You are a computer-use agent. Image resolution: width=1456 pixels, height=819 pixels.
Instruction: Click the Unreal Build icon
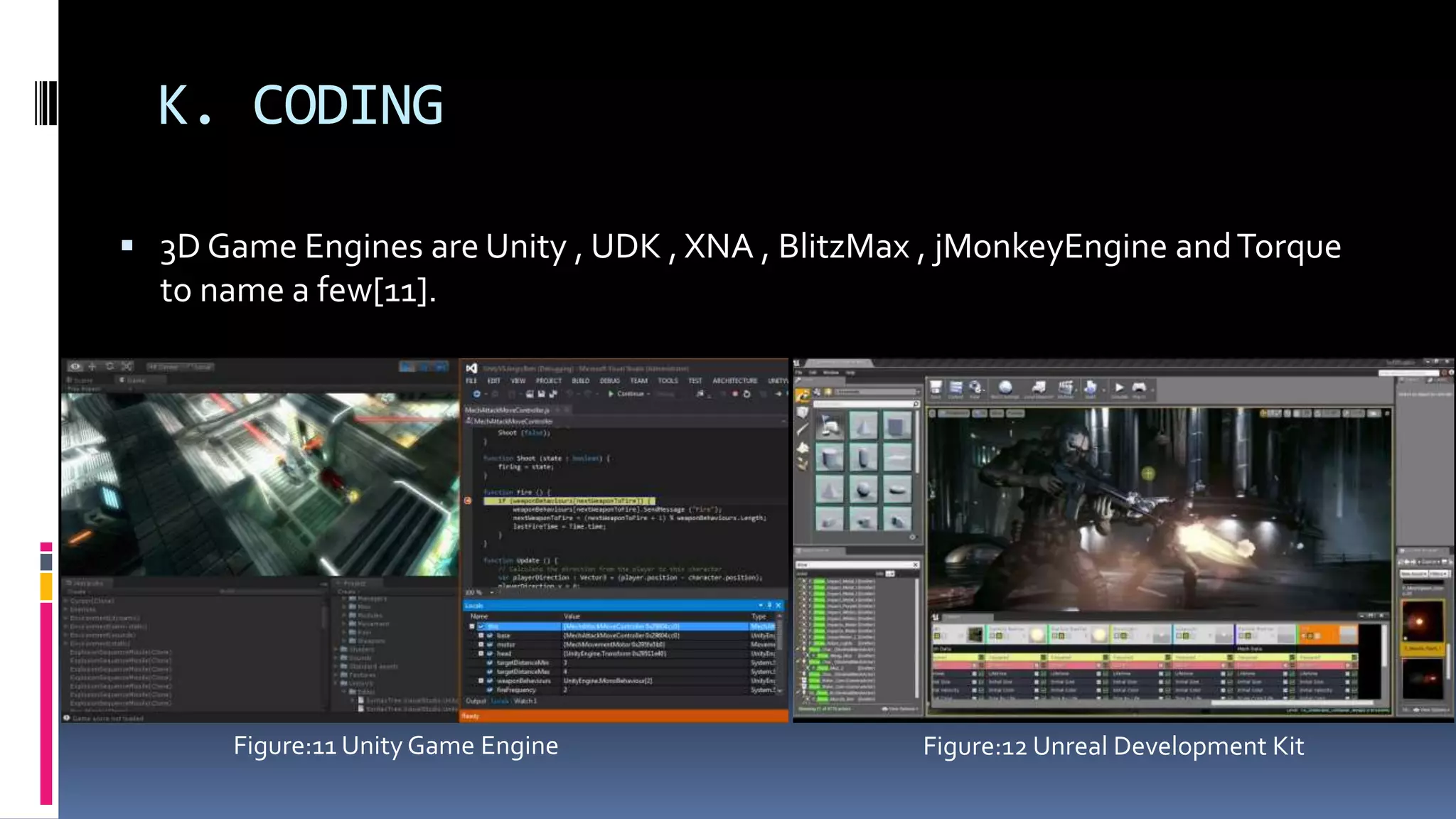(1091, 389)
